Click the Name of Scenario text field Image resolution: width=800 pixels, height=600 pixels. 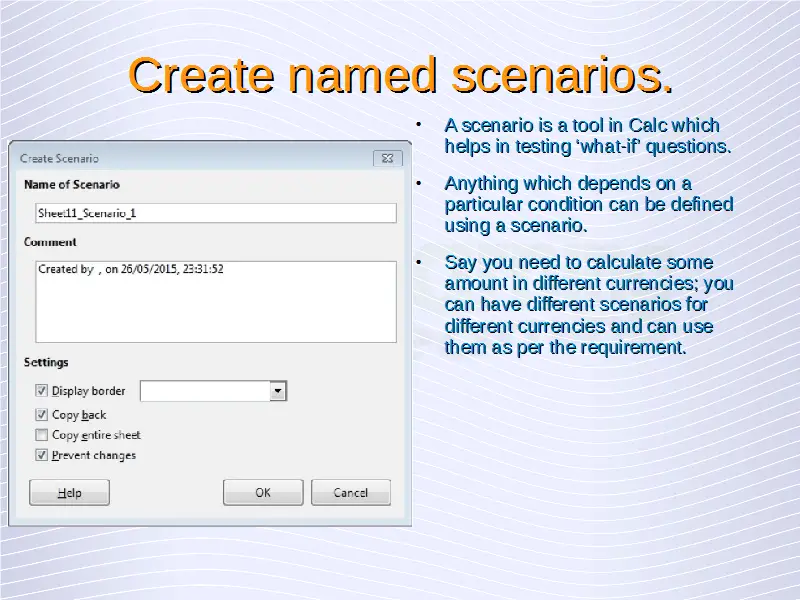[x=215, y=213]
